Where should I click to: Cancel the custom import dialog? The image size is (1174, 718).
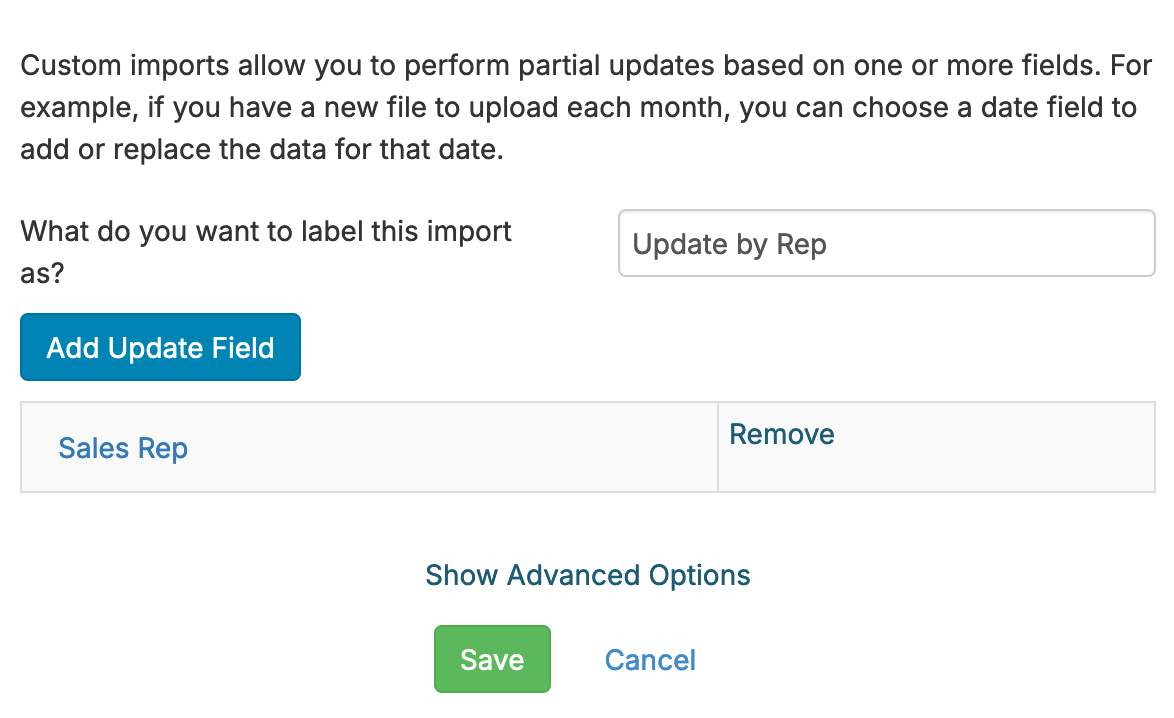coord(650,660)
